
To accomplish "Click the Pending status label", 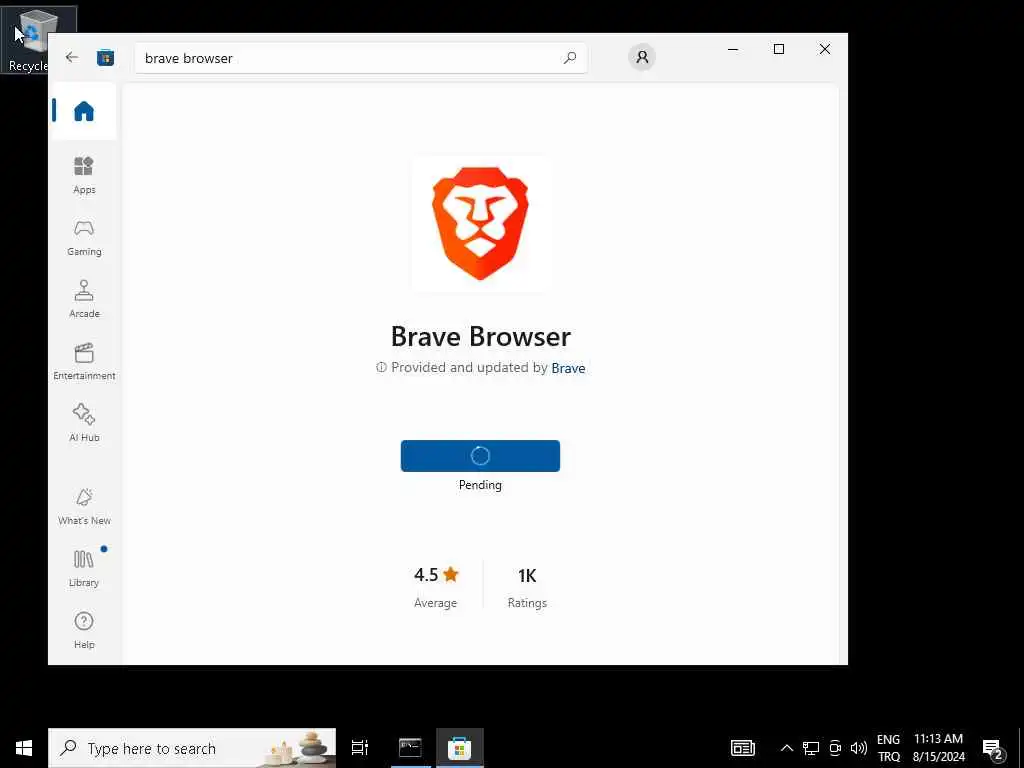I will [x=480, y=485].
